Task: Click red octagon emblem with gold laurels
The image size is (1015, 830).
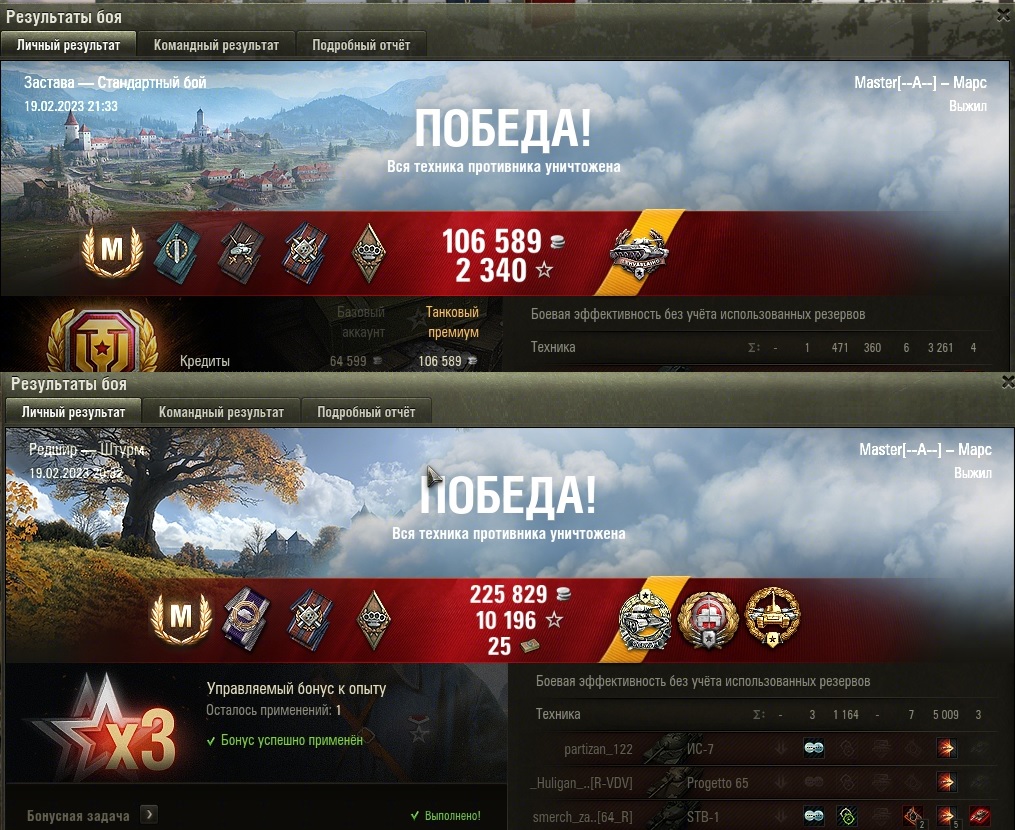Action: coord(102,340)
